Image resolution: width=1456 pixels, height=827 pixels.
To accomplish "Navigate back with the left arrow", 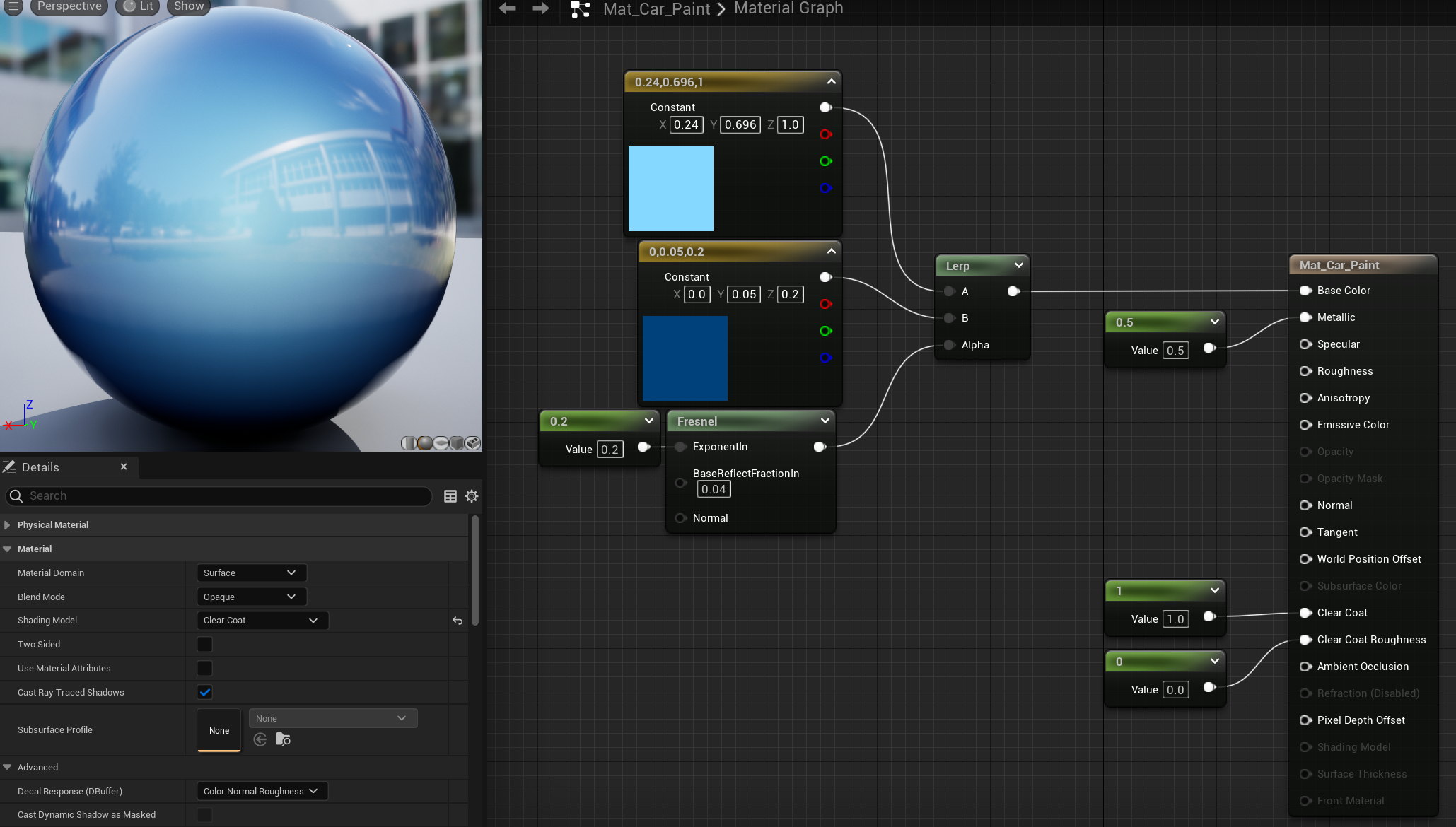I will coord(507,8).
